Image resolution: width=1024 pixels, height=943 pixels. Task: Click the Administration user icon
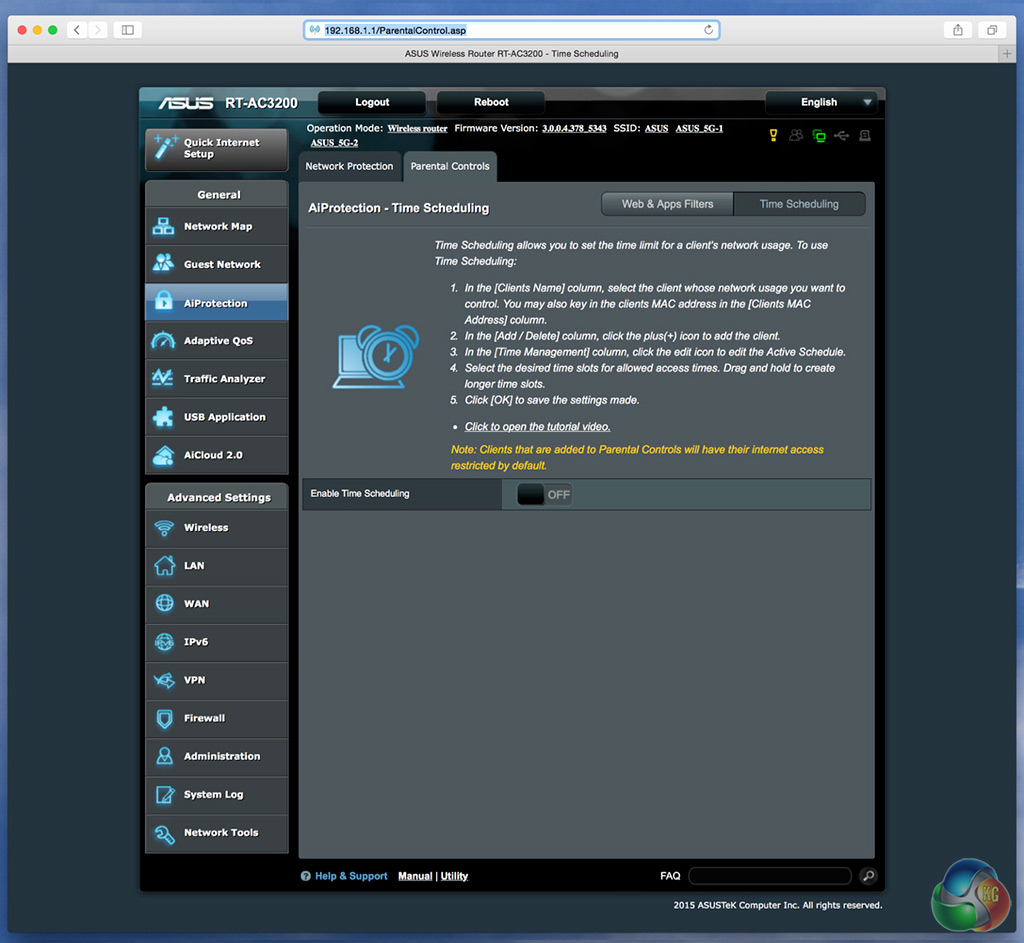pos(165,756)
